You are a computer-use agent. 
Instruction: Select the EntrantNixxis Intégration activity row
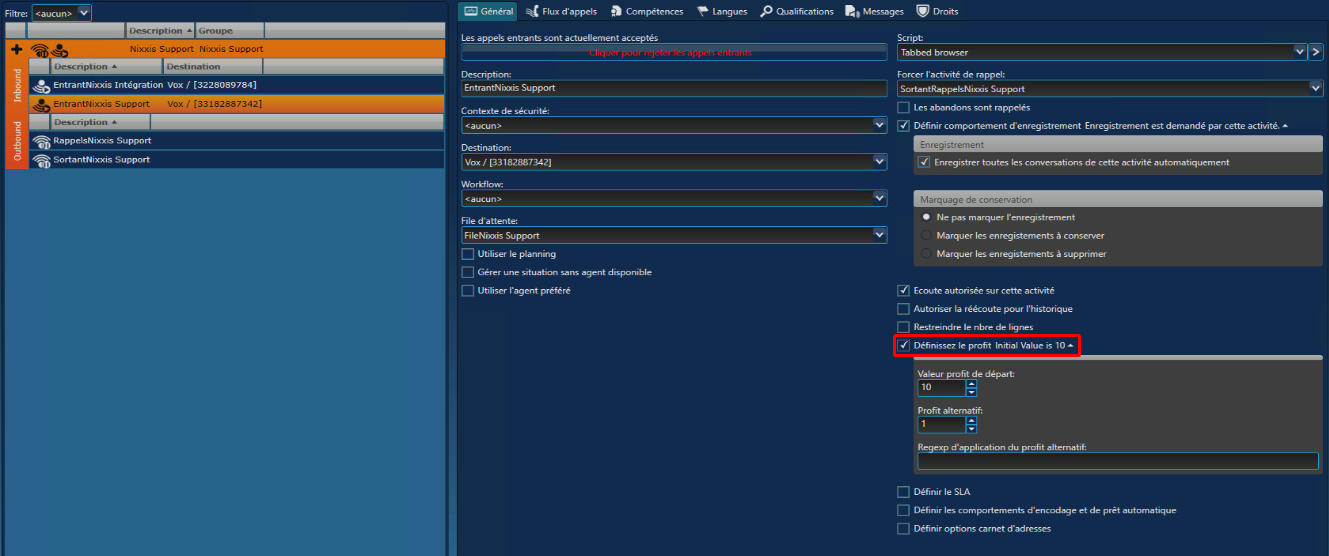237,85
